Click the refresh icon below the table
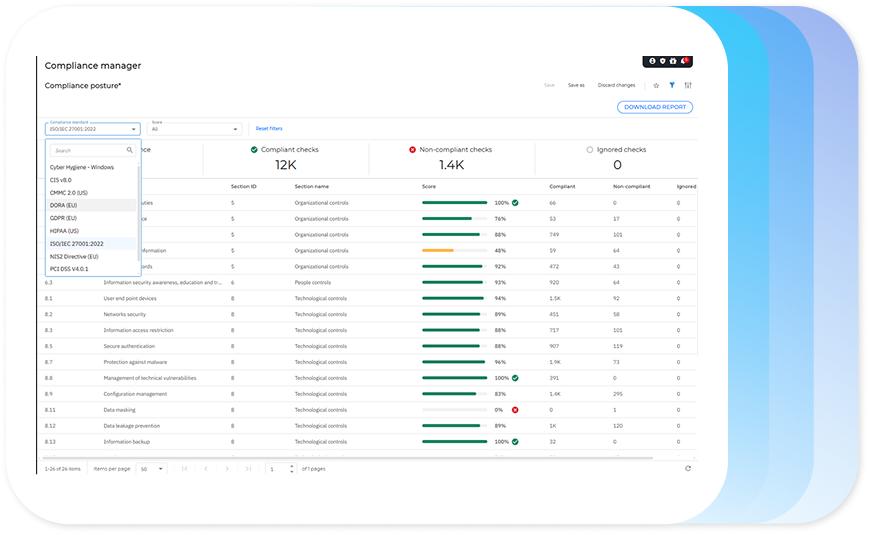The image size is (869, 535). pyautogui.click(x=687, y=468)
